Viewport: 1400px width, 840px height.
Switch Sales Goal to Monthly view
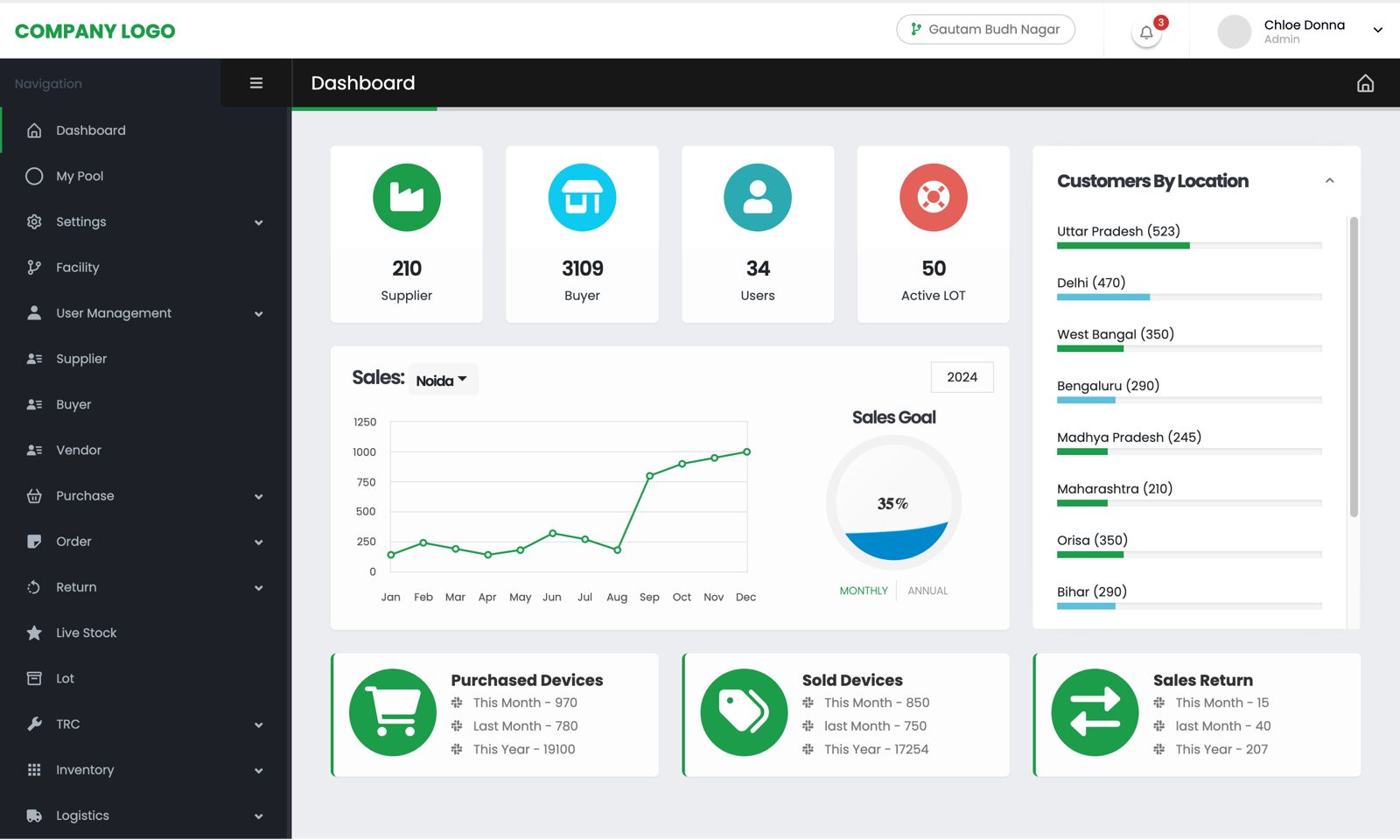[x=863, y=591]
